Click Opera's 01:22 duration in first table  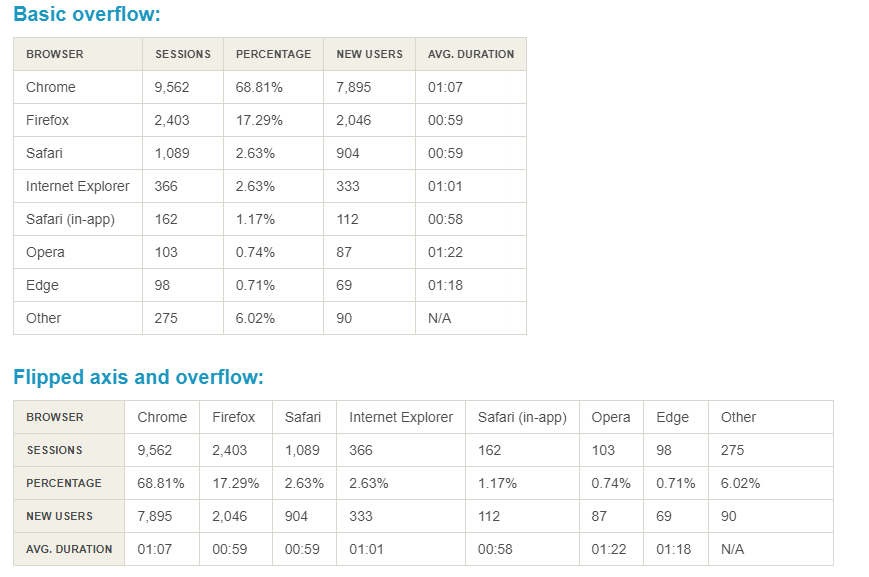pyautogui.click(x=445, y=252)
